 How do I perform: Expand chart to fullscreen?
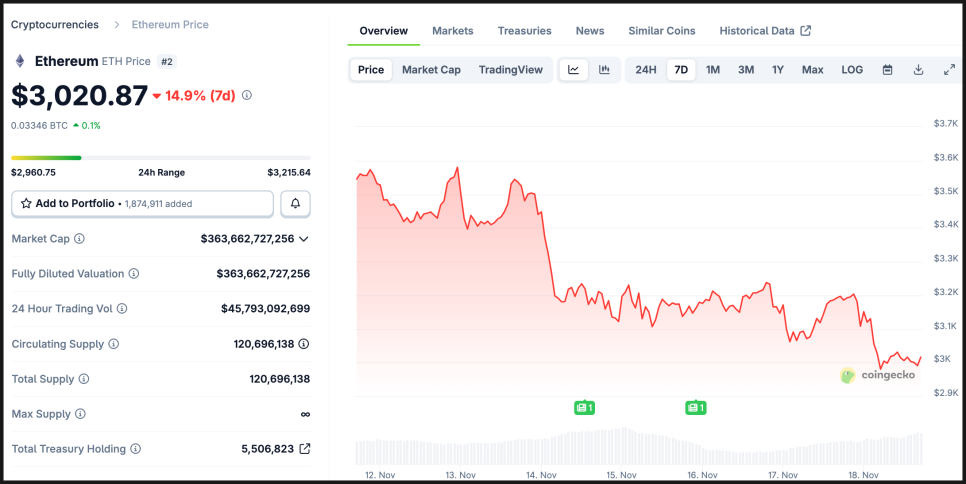pyautogui.click(x=949, y=70)
